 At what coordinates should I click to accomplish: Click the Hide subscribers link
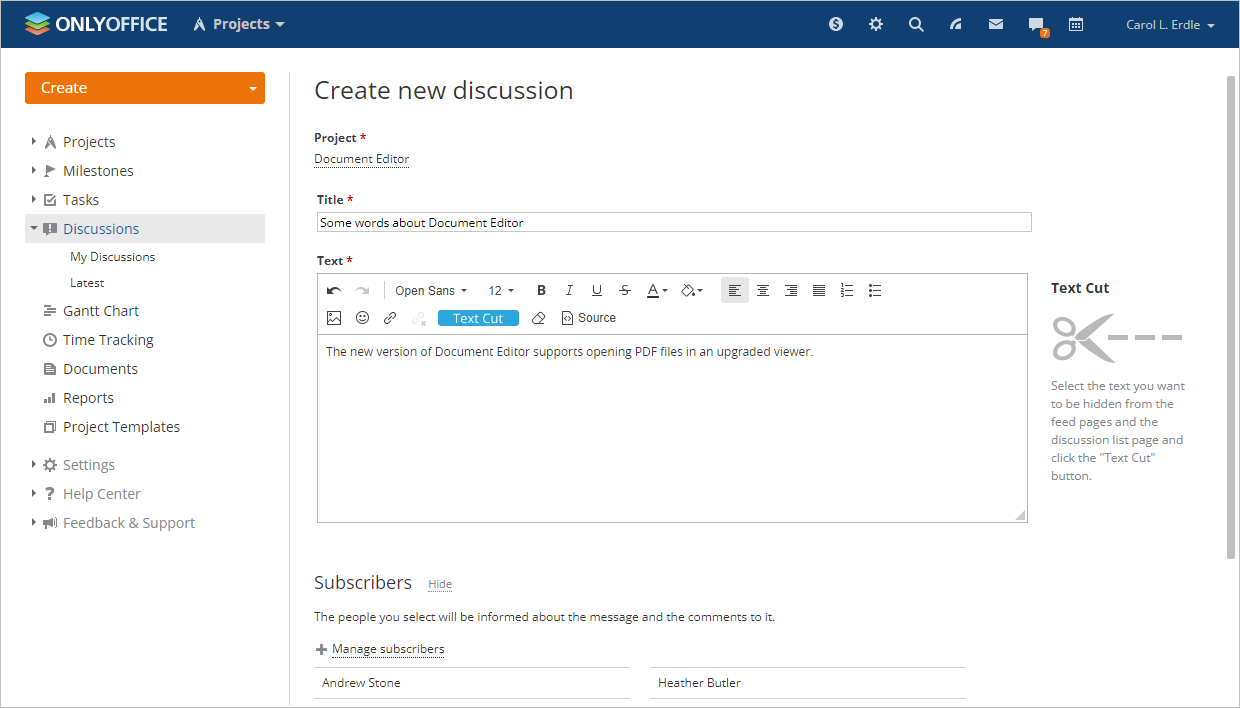coord(440,584)
